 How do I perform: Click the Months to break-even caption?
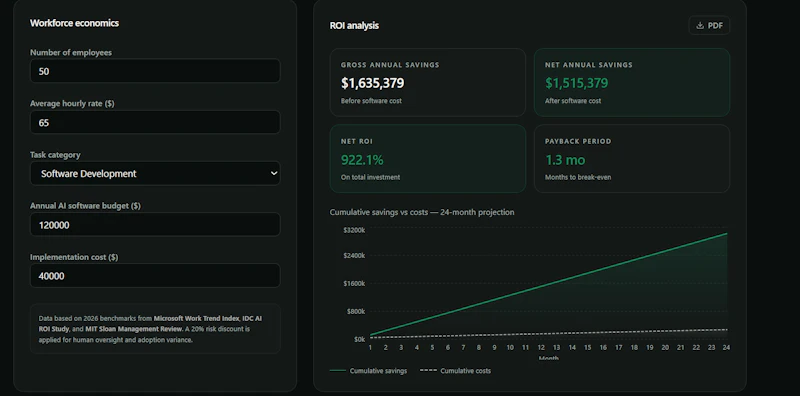point(578,178)
